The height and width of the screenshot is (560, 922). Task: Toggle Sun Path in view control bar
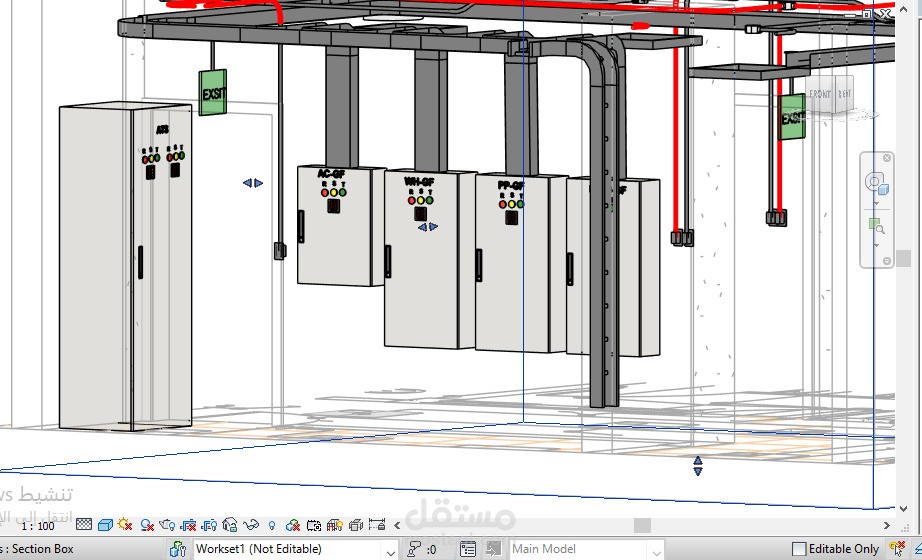coord(125,525)
